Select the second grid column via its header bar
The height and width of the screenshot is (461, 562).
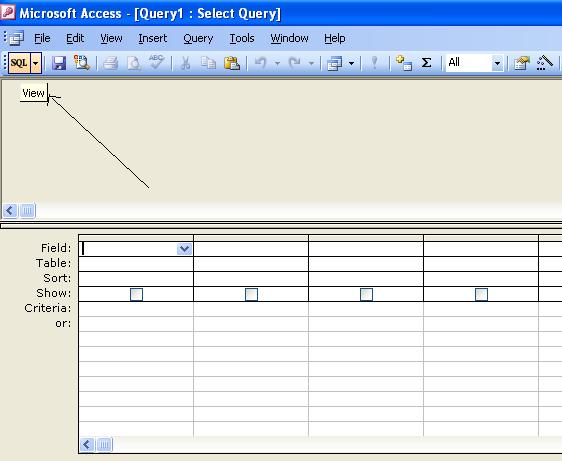251,238
